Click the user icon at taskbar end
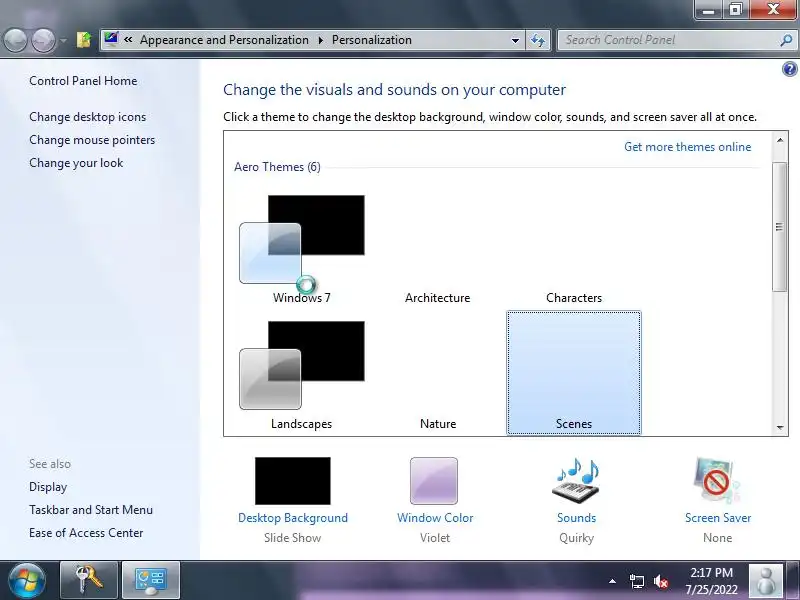Viewport: 800px width, 600px height. click(x=765, y=581)
